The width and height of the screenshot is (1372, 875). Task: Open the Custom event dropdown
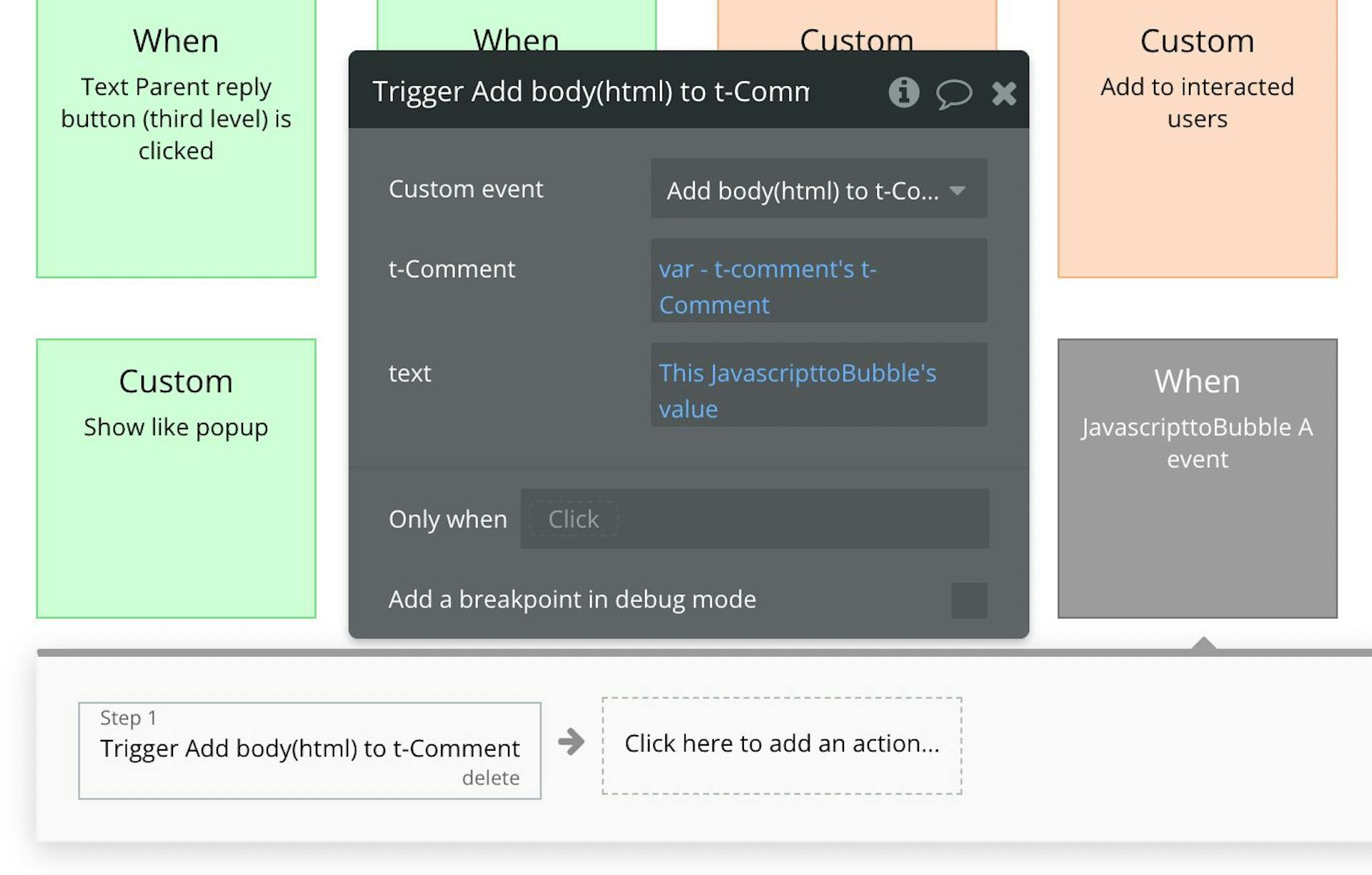(817, 189)
